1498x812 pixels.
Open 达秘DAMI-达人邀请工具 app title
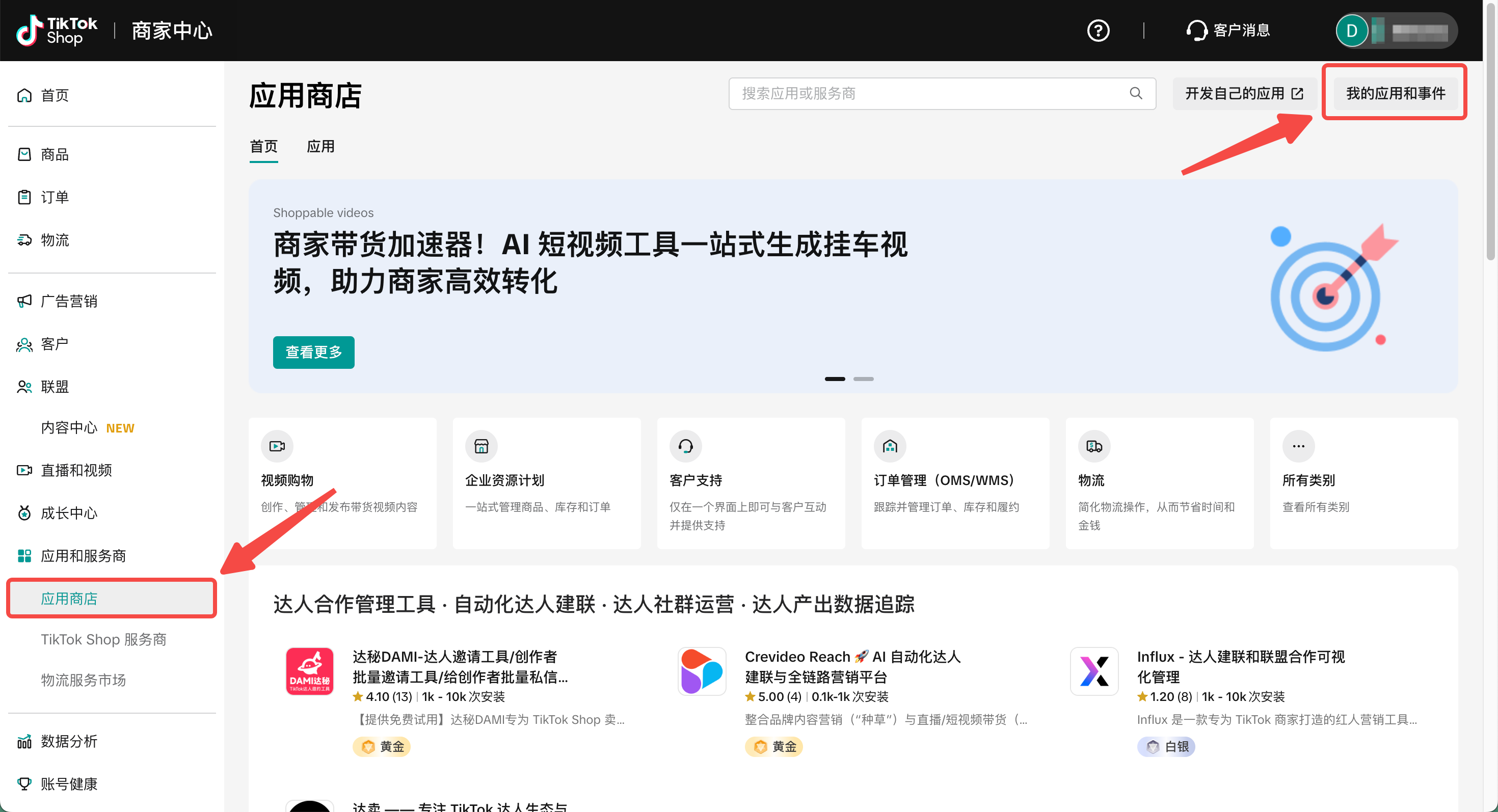[460, 667]
